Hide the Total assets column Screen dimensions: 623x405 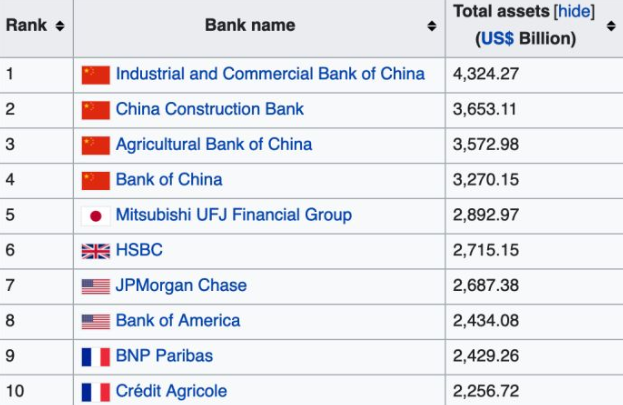(x=574, y=12)
